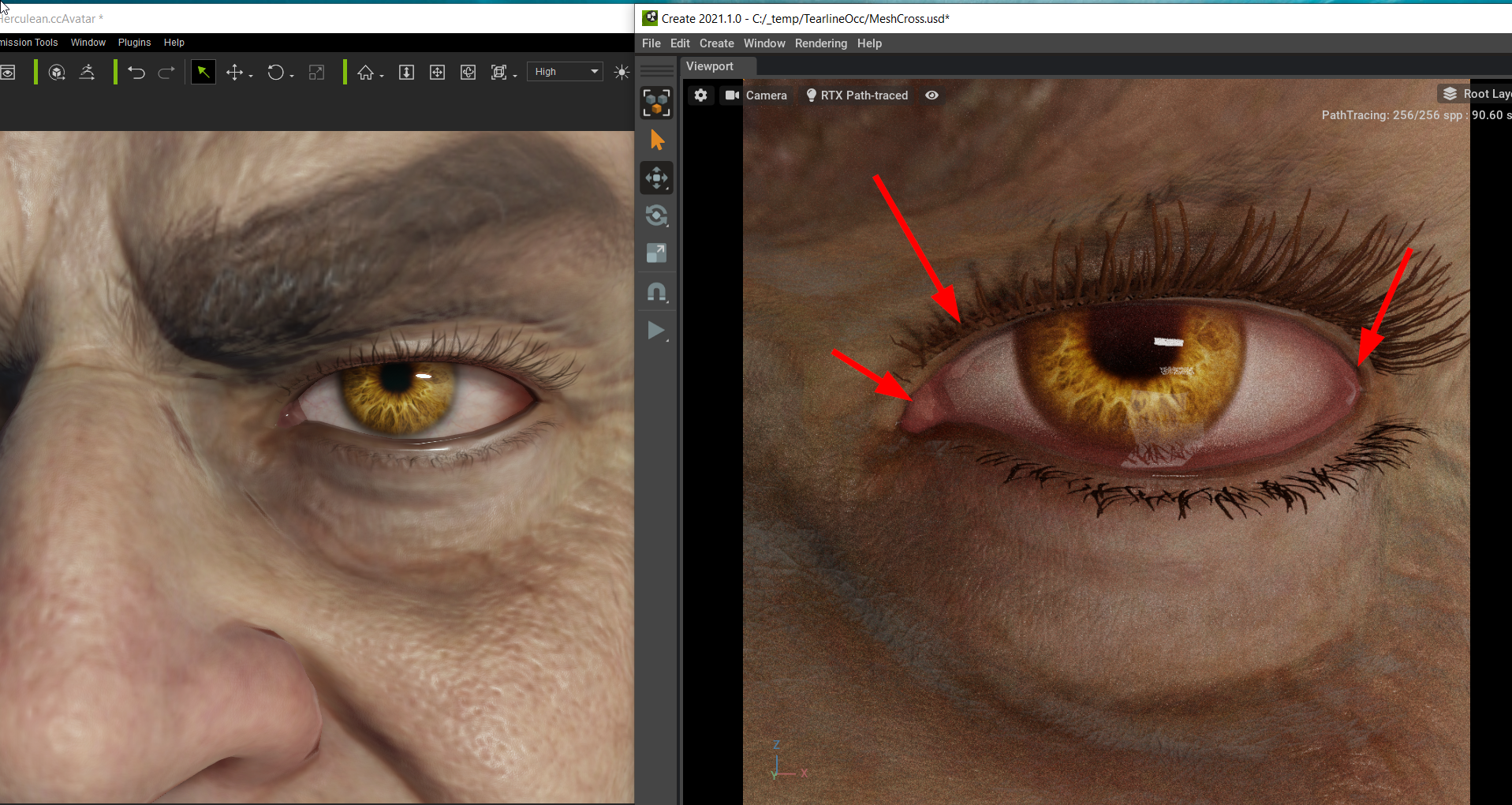Open the Plugins menu in Character Creator
The height and width of the screenshot is (805, 1512).
coord(134,43)
